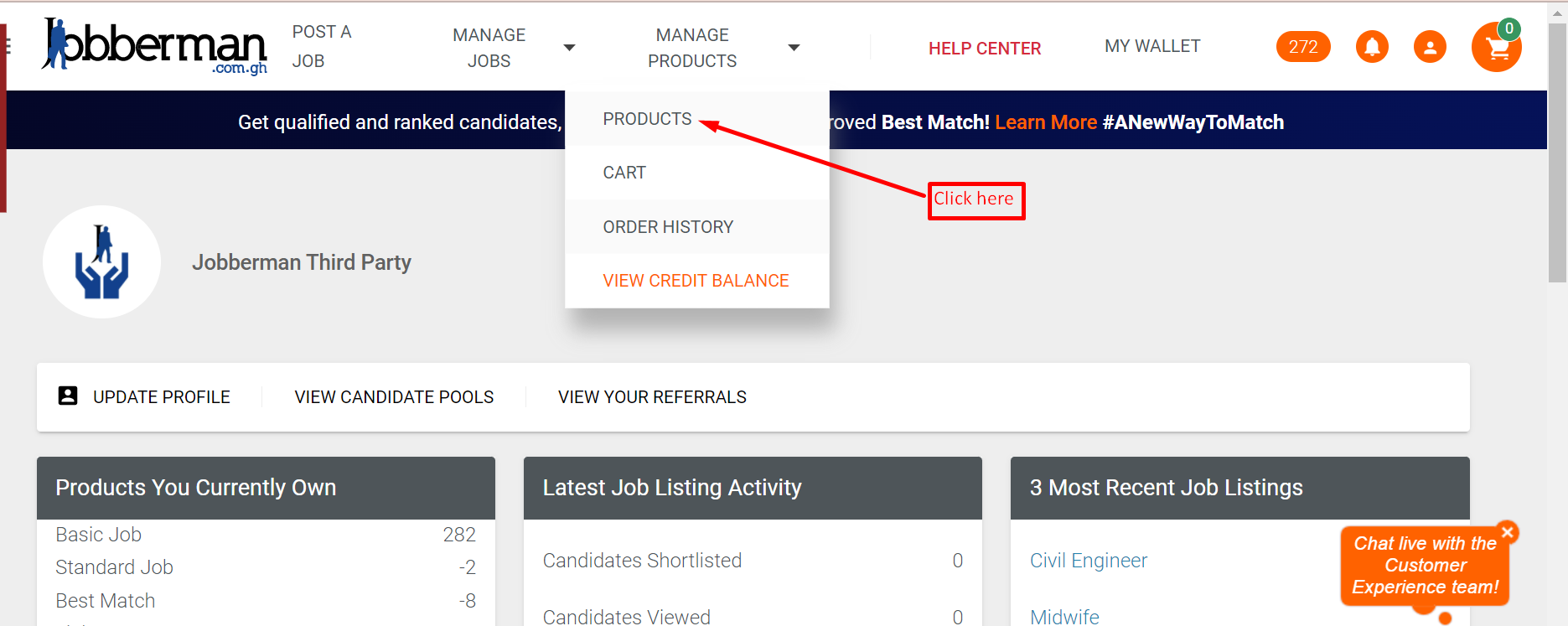Open the Civil Engineer job listing
Screen dimensions: 1568x626
point(1089,561)
